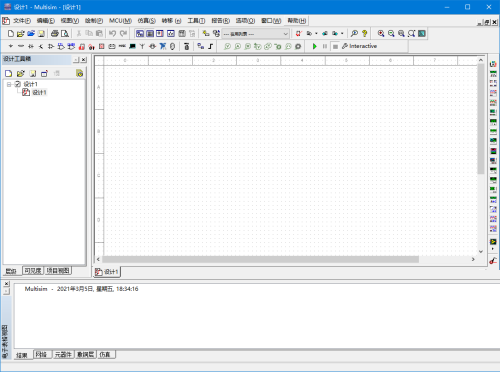The image size is (500, 372).
Task: Click the New blank file icon in the main toolbar
Action: tap(11, 33)
